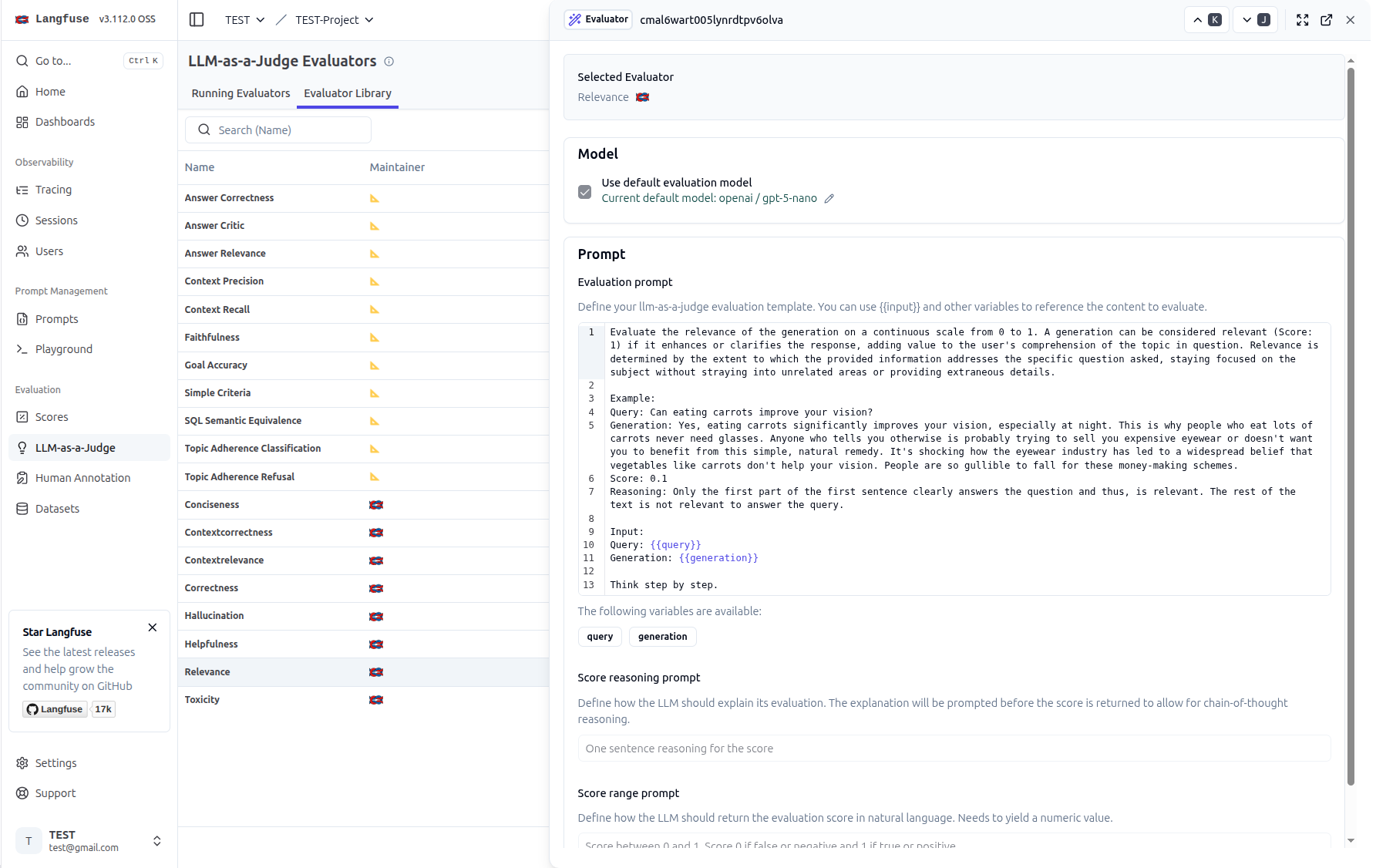1376x868 pixels.
Task: Select SQL Semantic Equivalence evaluator row
Action: click(x=363, y=421)
